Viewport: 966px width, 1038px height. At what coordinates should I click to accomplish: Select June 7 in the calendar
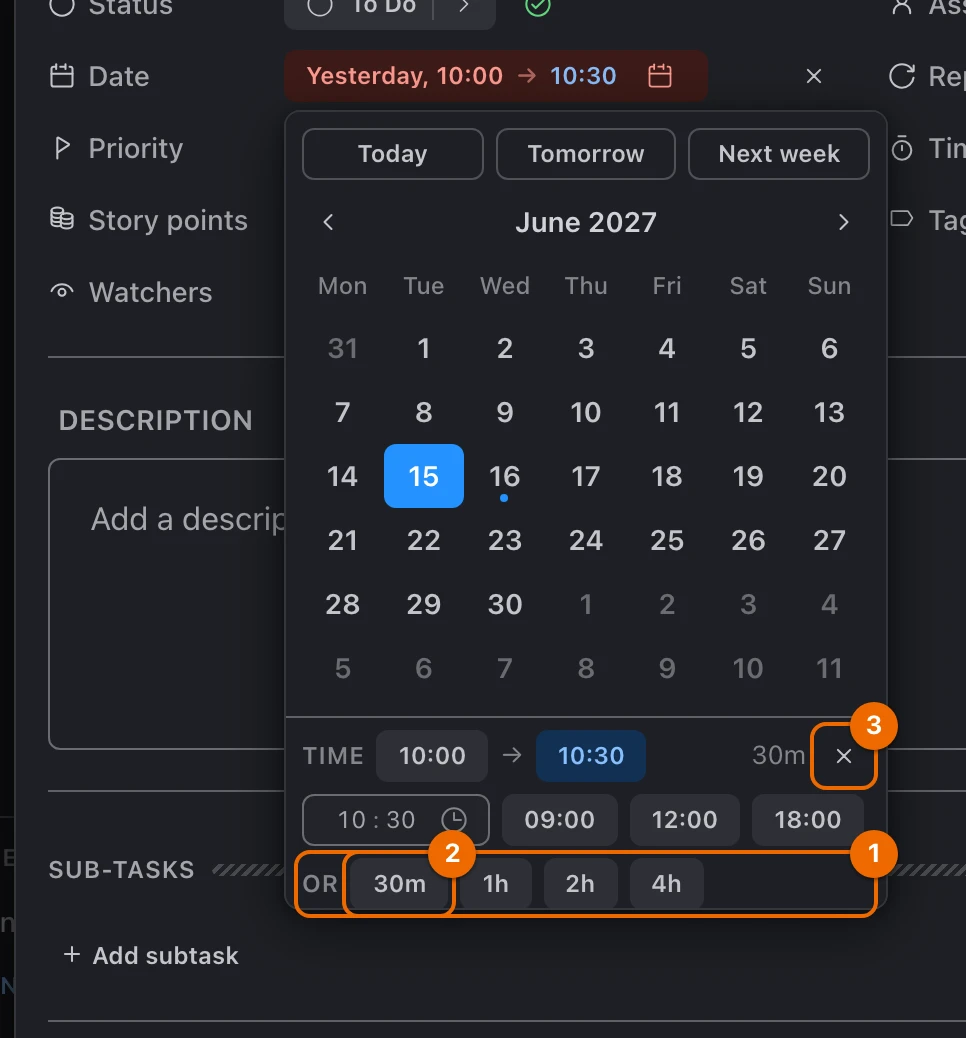click(x=342, y=412)
